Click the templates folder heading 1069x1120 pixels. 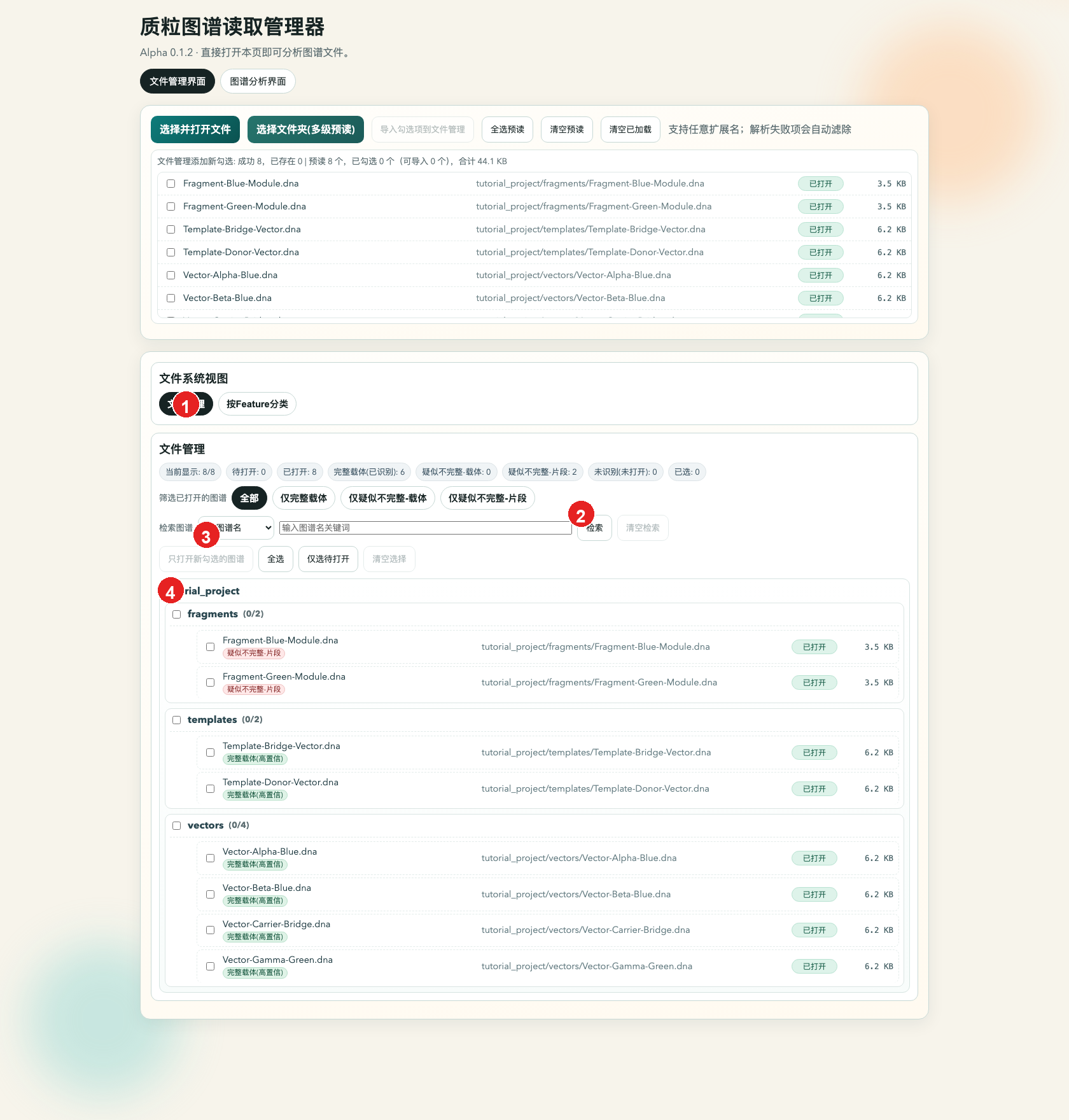pyautogui.click(x=212, y=720)
